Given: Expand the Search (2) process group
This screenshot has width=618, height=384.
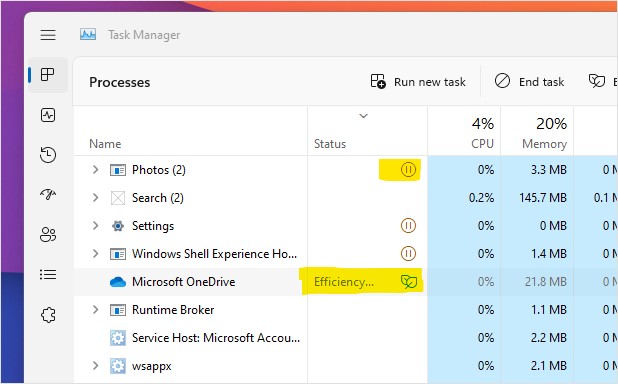Looking at the screenshot, I should pos(95,198).
